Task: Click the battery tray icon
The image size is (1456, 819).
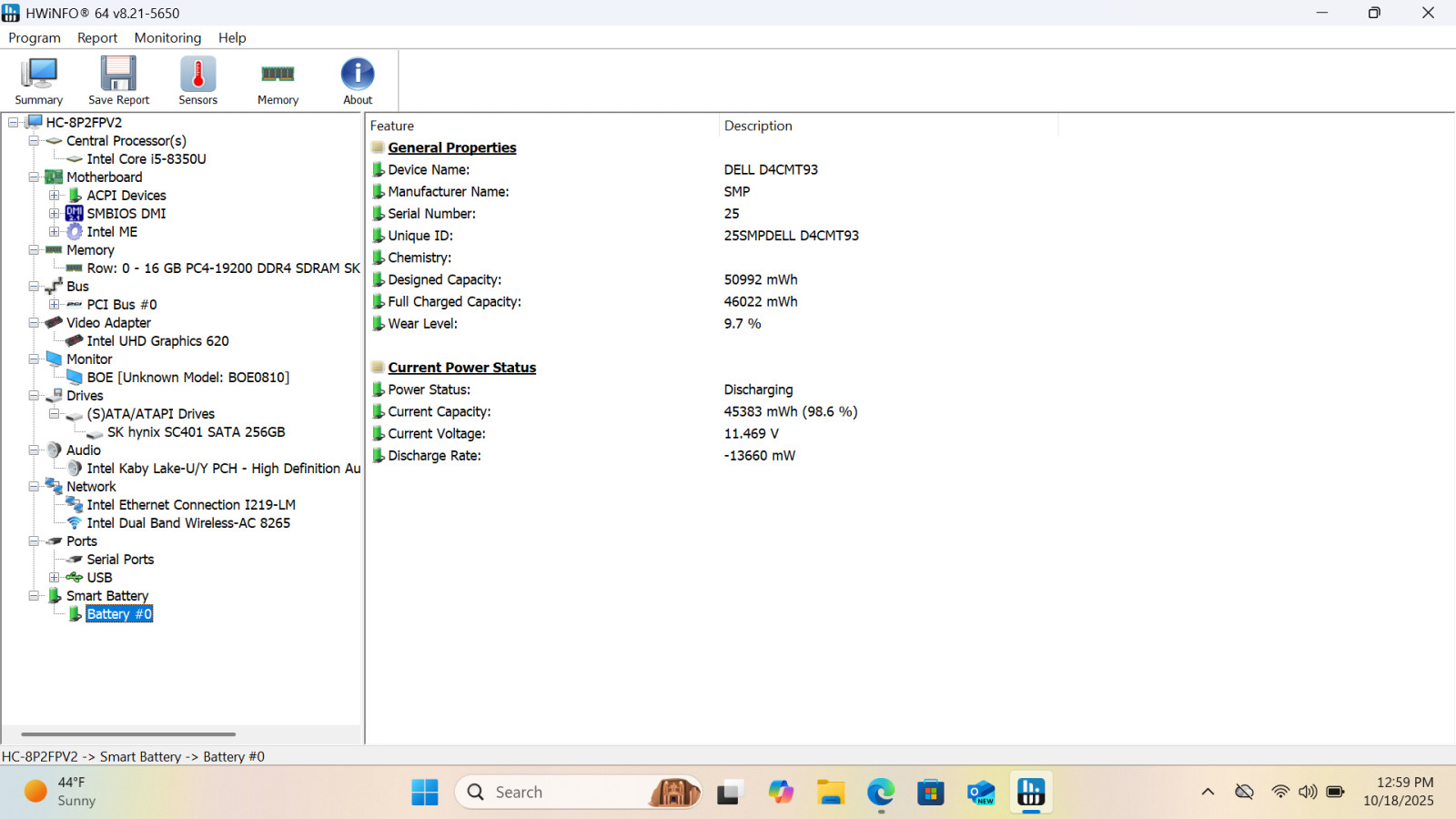Action: pos(1335,792)
